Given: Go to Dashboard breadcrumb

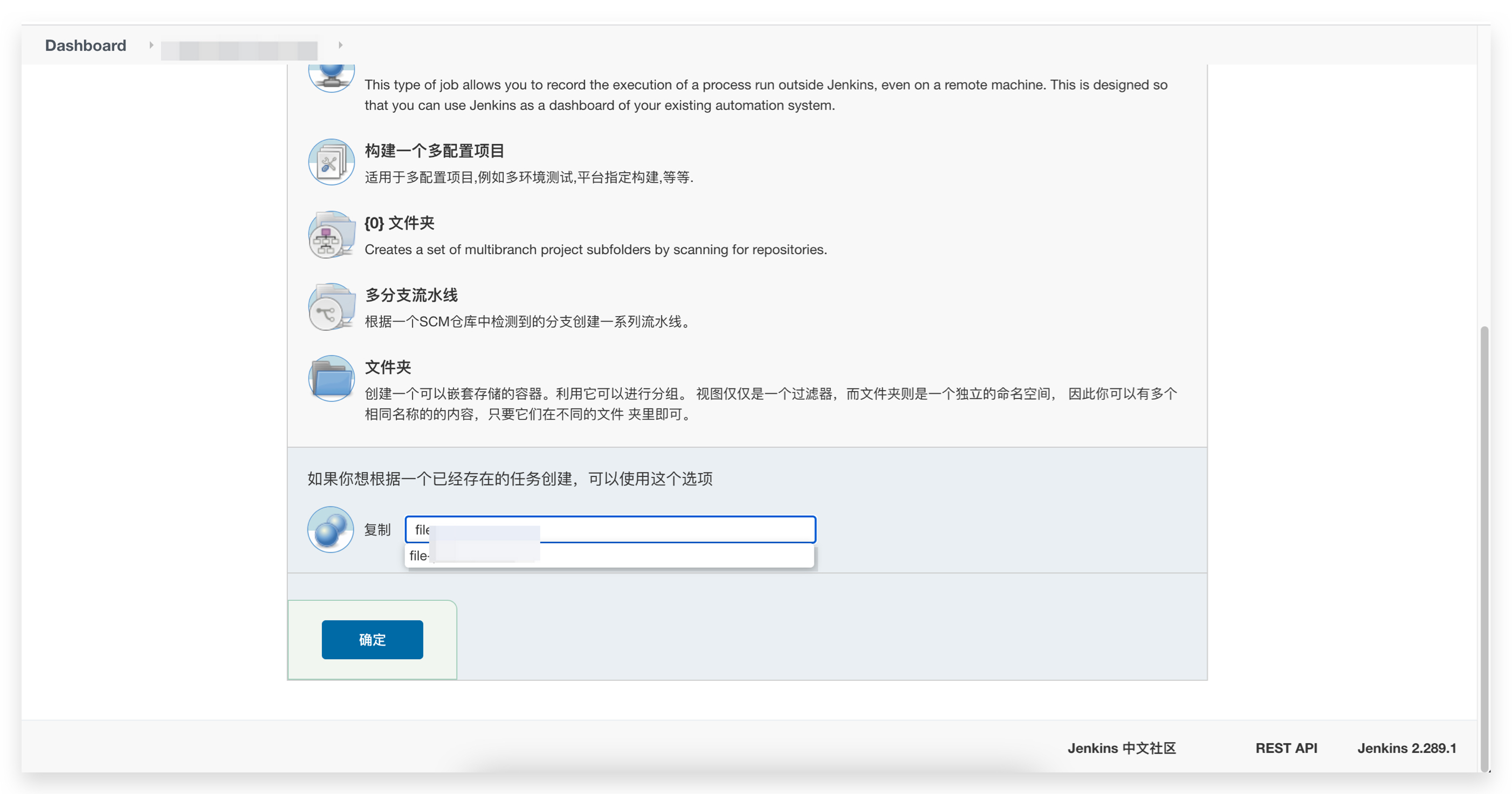Looking at the screenshot, I should click(x=86, y=45).
